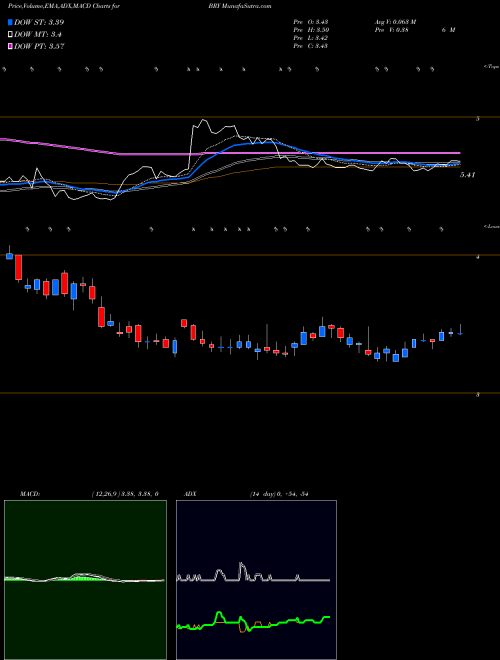Viewport: 500px width, 660px height.
Task: Click the 'MACD:' panel title
Action: tap(30, 494)
